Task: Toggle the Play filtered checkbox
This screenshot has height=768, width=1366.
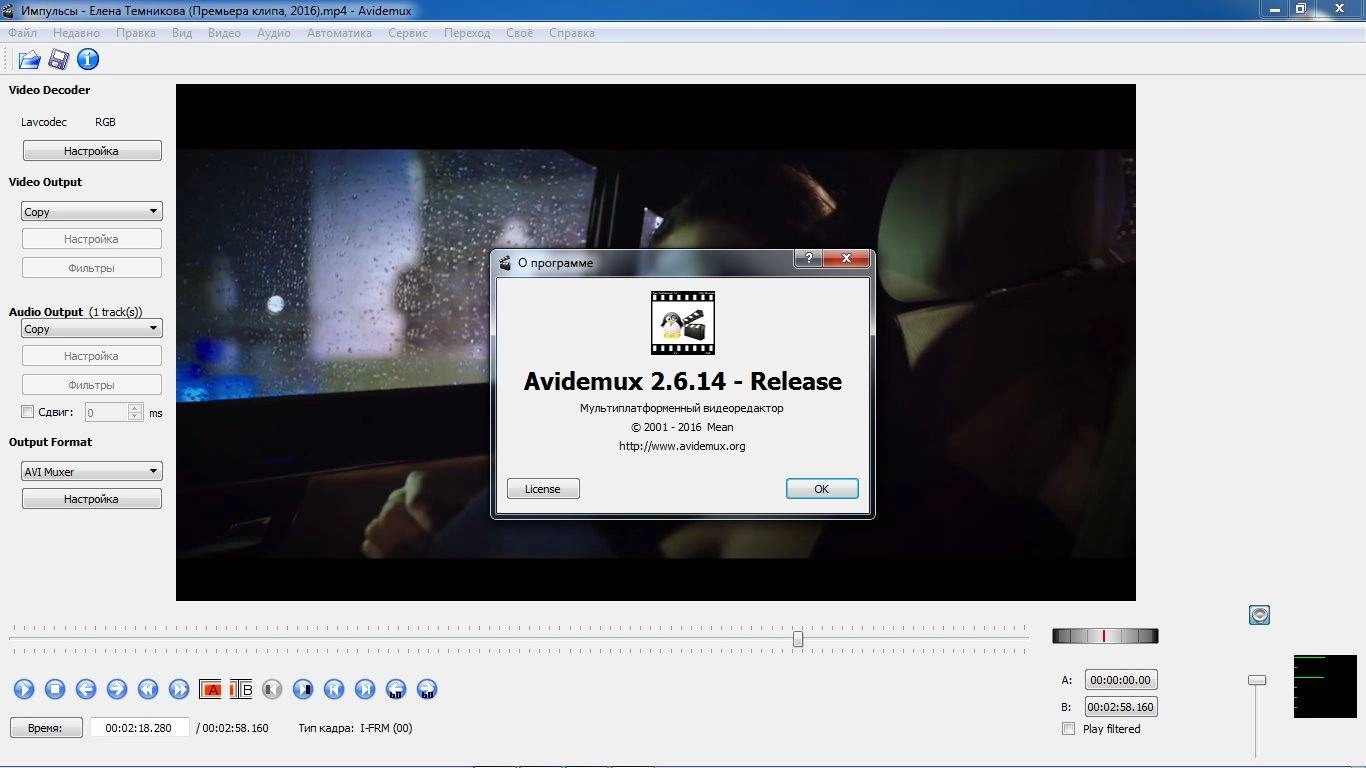Action: (x=1069, y=729)
